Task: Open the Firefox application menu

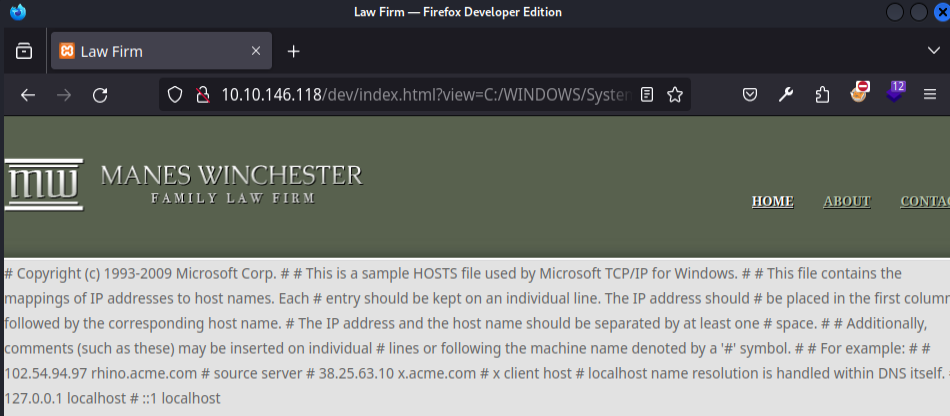Action: pos(930,94)
